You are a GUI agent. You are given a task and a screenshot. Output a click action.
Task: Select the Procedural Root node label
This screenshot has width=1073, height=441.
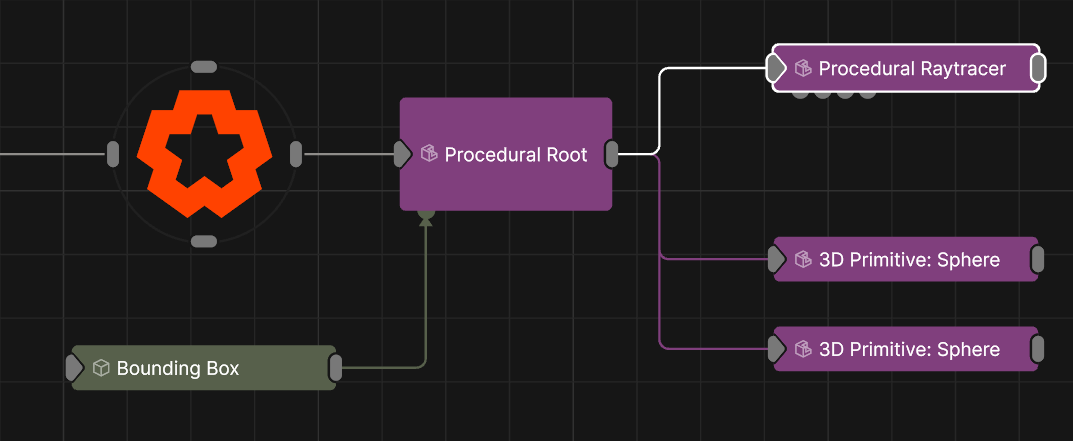tap(516, 154)
